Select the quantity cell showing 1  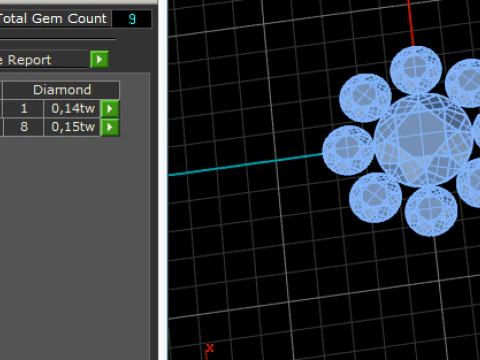coord(23,109)
